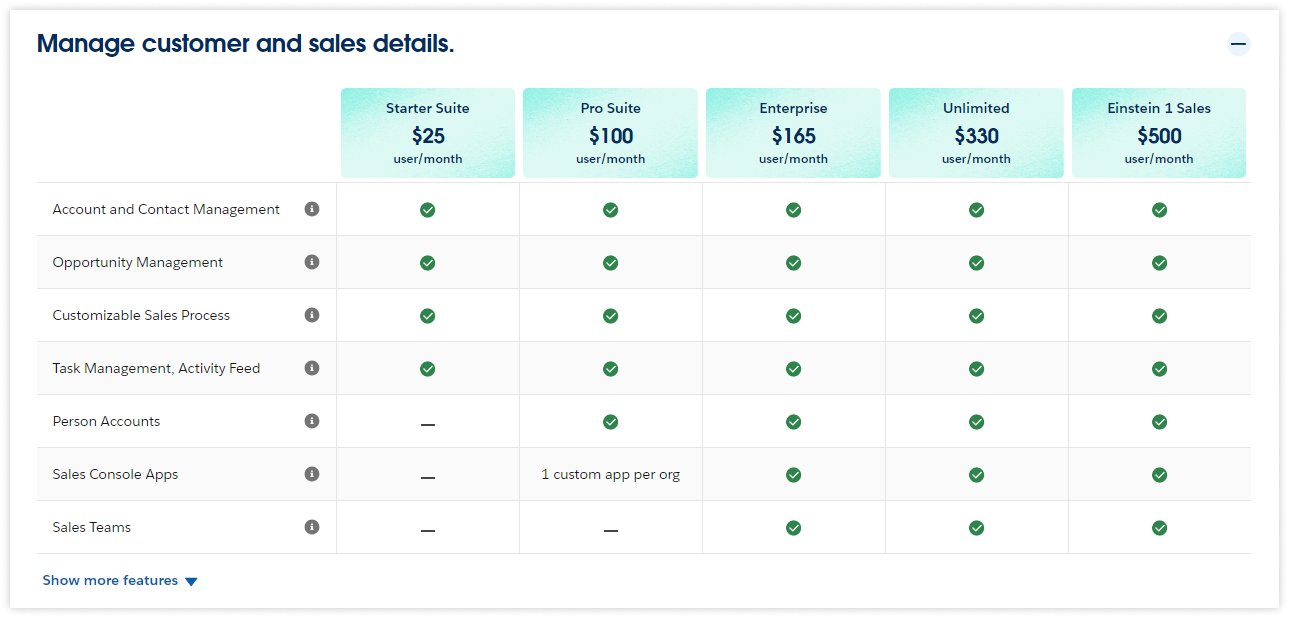
Task: Select the Einstein 1 Sales plan header
Action: coord(1159,132)
